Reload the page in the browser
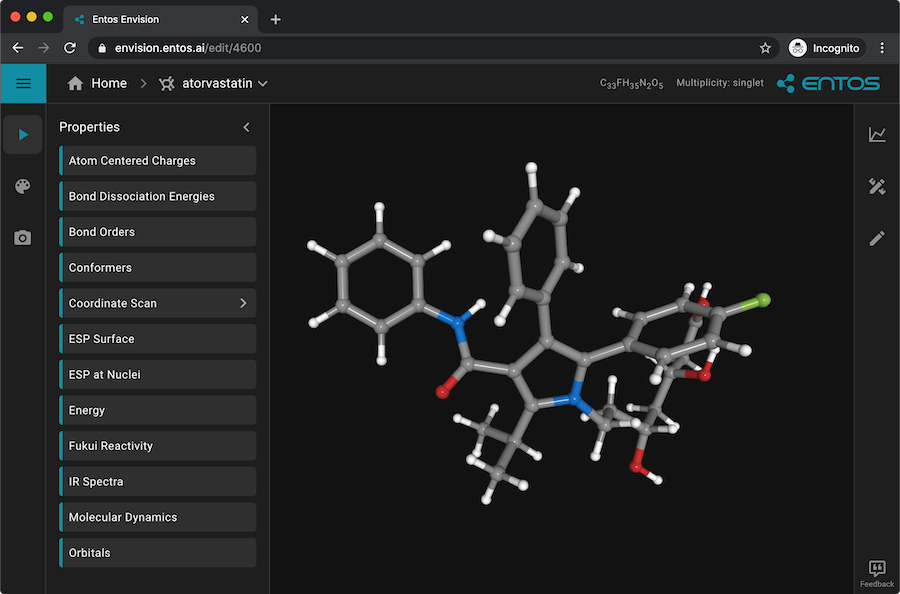Viewport: 900px width, 594px height. coord(70,48)
